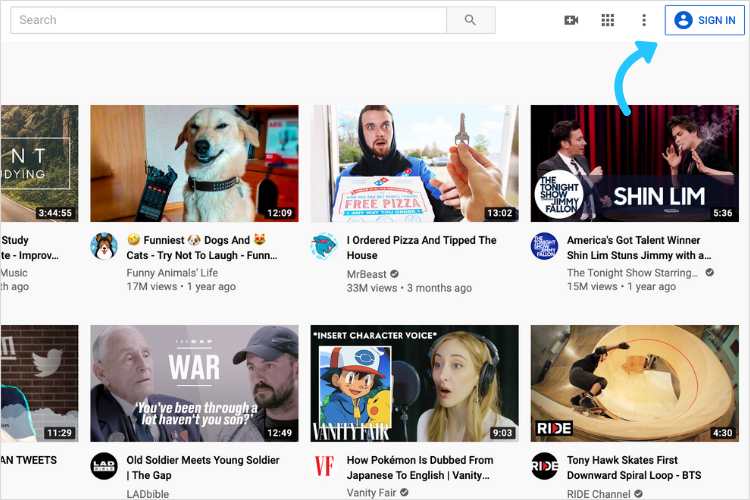Image resolution: width=750 pixels, height=500 pixels.
Task: Click 'The Tonight Show Starring...' channel name
Action: tap(632, 273)
